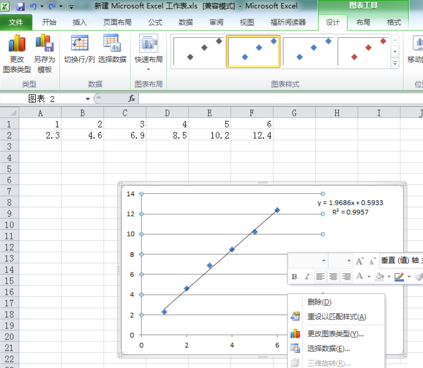The width and height of the screenshot is (423, 368).
Task: Open the Name Box dropdown arrow
Action: pyautogui.click(x=88, y=99)
